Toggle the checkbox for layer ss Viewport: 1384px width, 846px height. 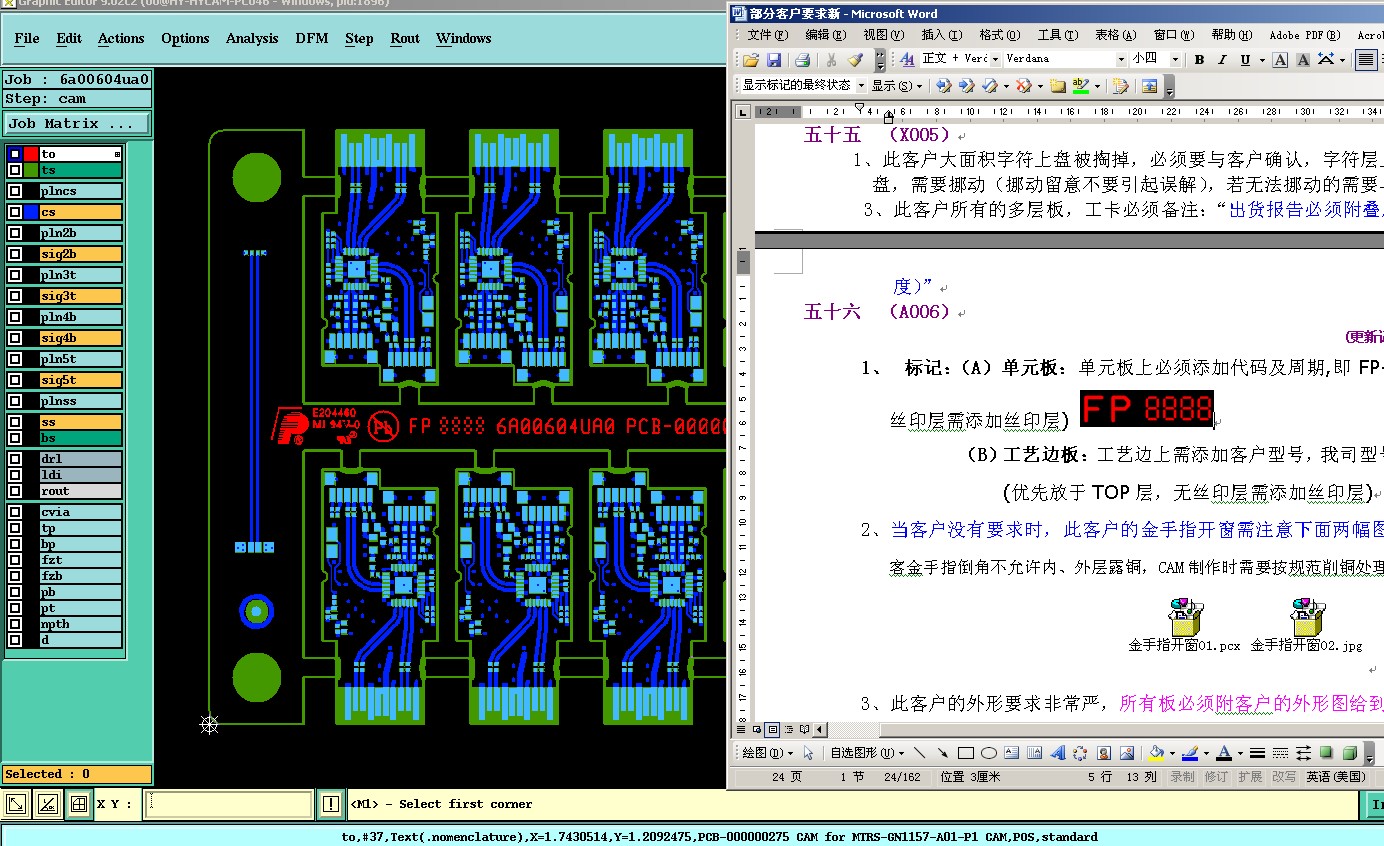[14, 422]
